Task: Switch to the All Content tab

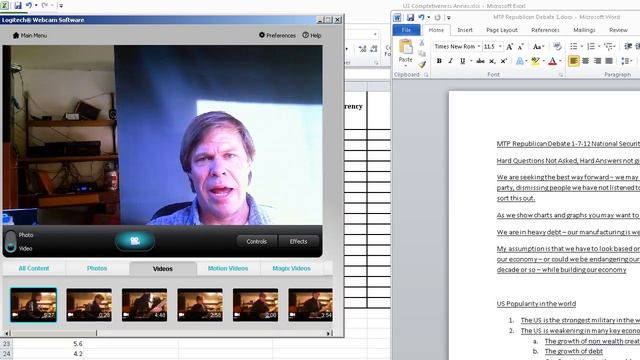Action: pyautogui.click(x=34, y=268)
